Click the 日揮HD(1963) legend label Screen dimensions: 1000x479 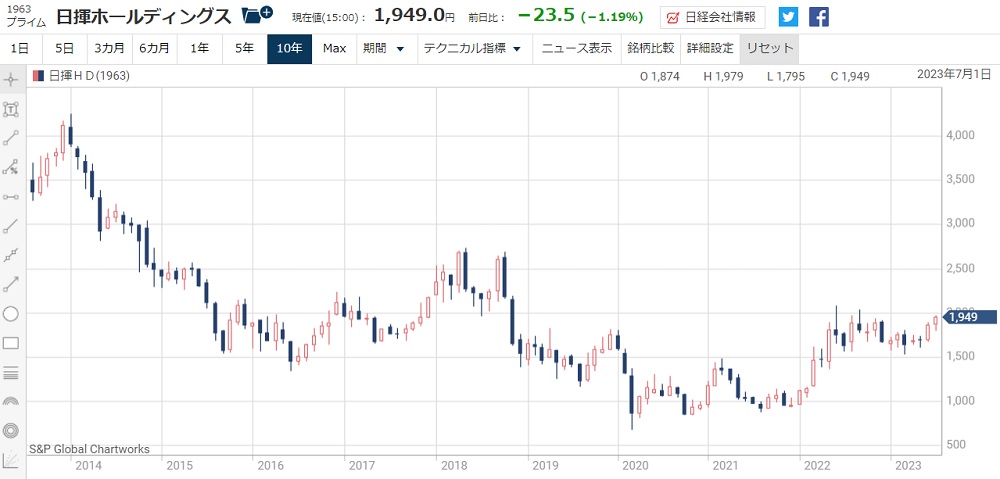89,77
